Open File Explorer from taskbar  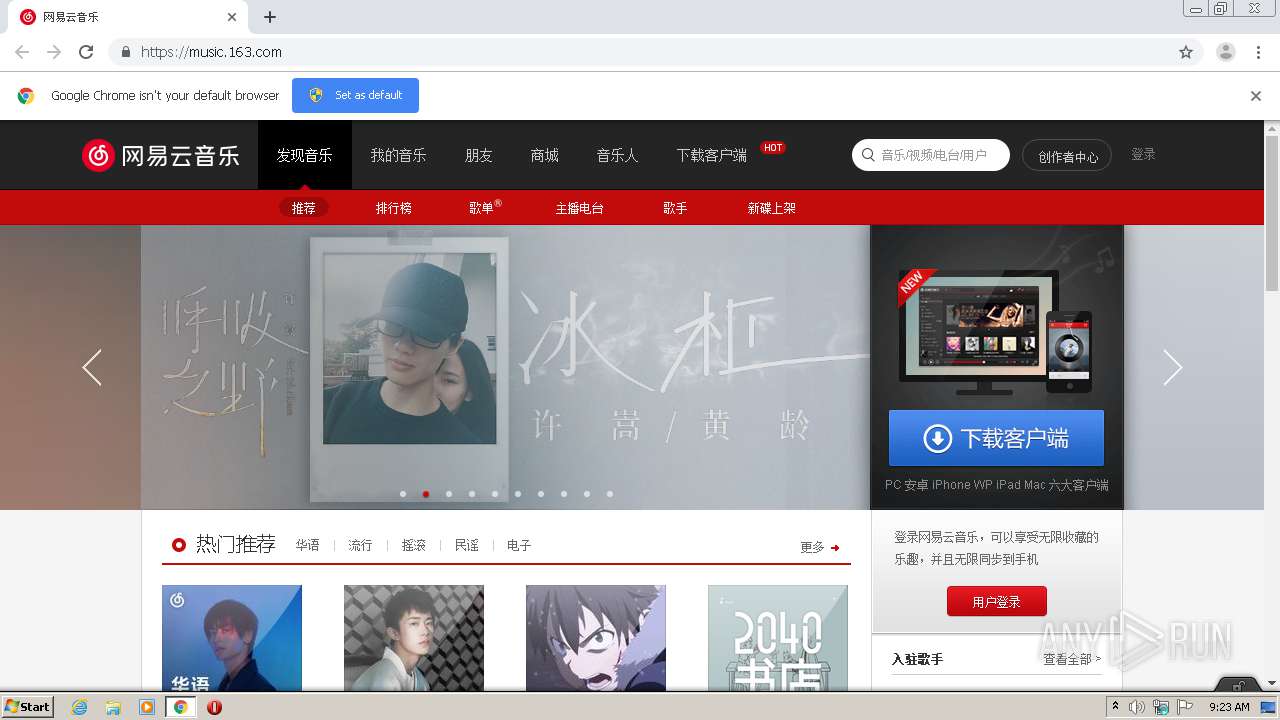[x=113, y=707]
